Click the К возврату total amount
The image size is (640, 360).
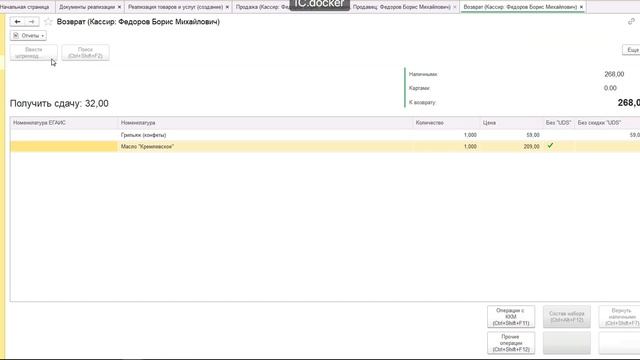coord(629,103)
